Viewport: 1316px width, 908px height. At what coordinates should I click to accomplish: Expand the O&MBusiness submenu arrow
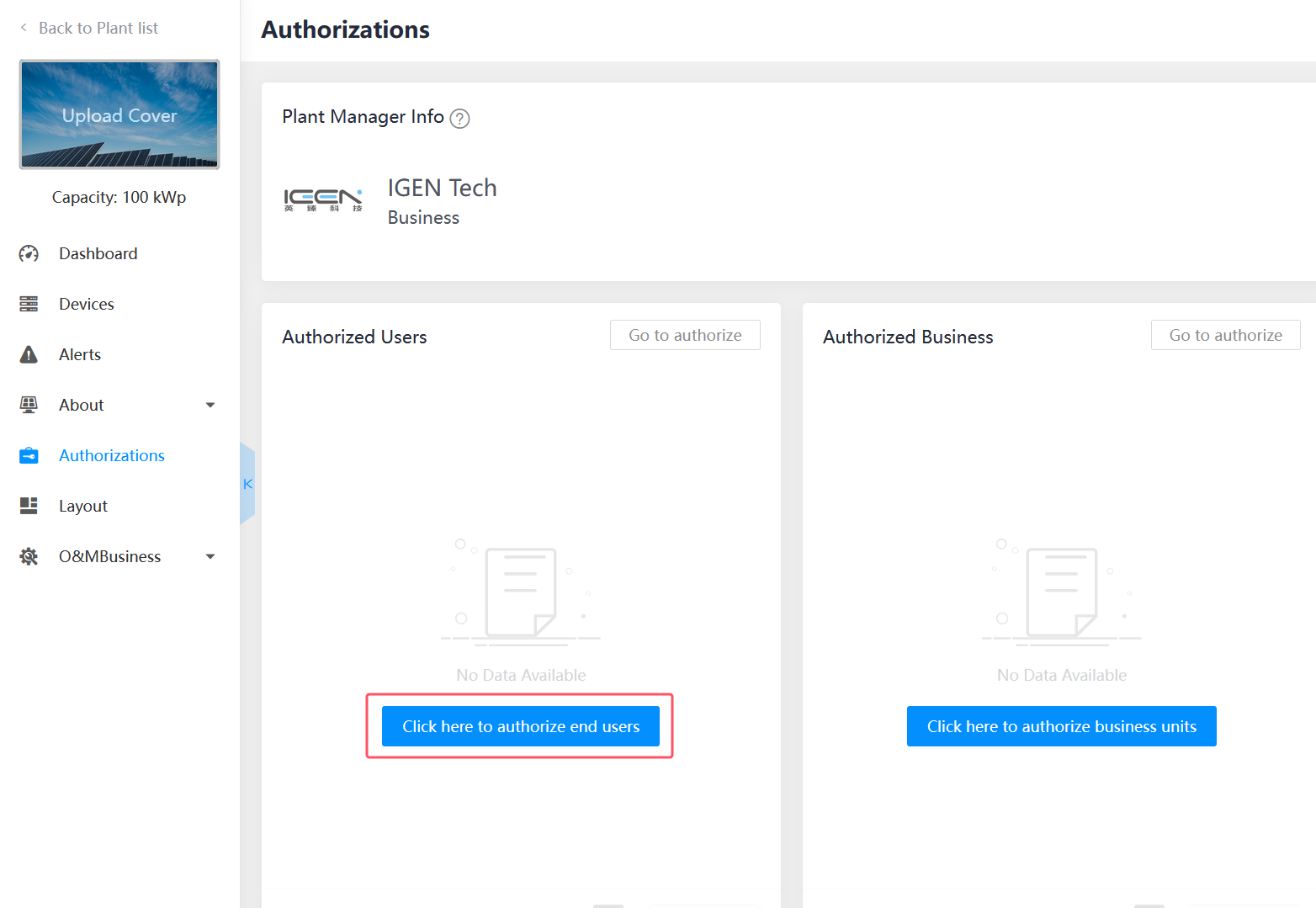210,556
